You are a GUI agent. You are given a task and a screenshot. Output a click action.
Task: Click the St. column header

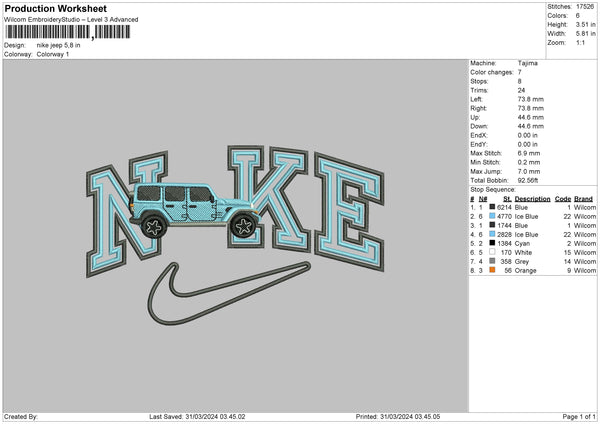[x=507, y=199]
